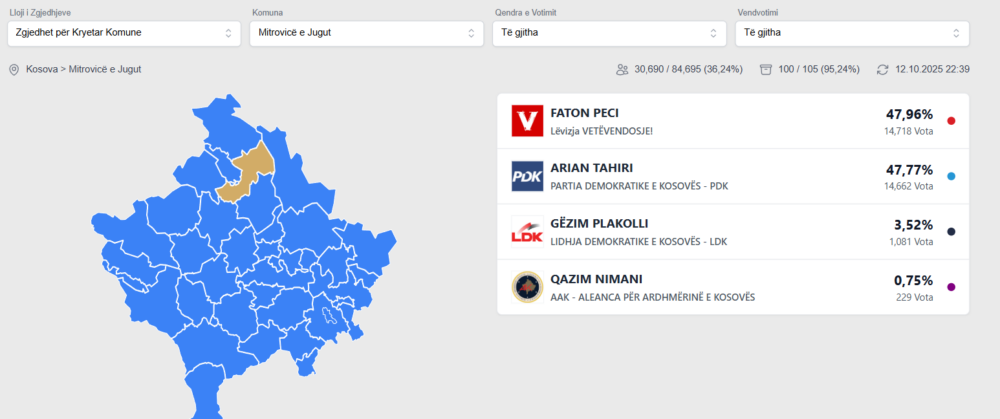Click the counted ballot boxes icon
Viewport: 1000px width, 419px height.
(766, 70)
